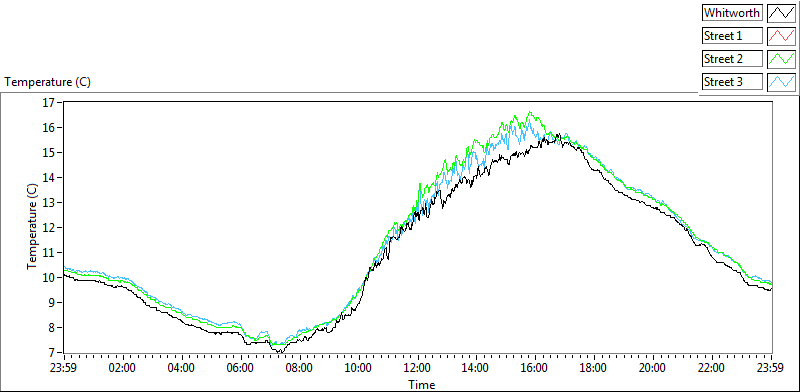Select the Street 3 legend label
800x392 pixels.
732,82
